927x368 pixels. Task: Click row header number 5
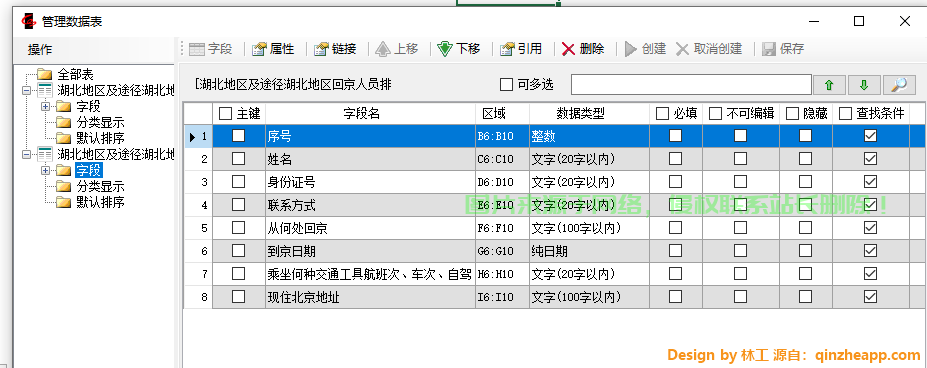[199, 228]
